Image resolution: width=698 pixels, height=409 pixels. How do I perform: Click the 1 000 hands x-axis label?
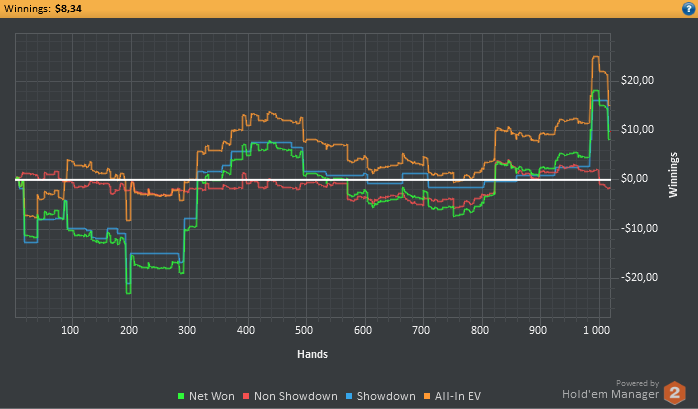pos(597,330)
